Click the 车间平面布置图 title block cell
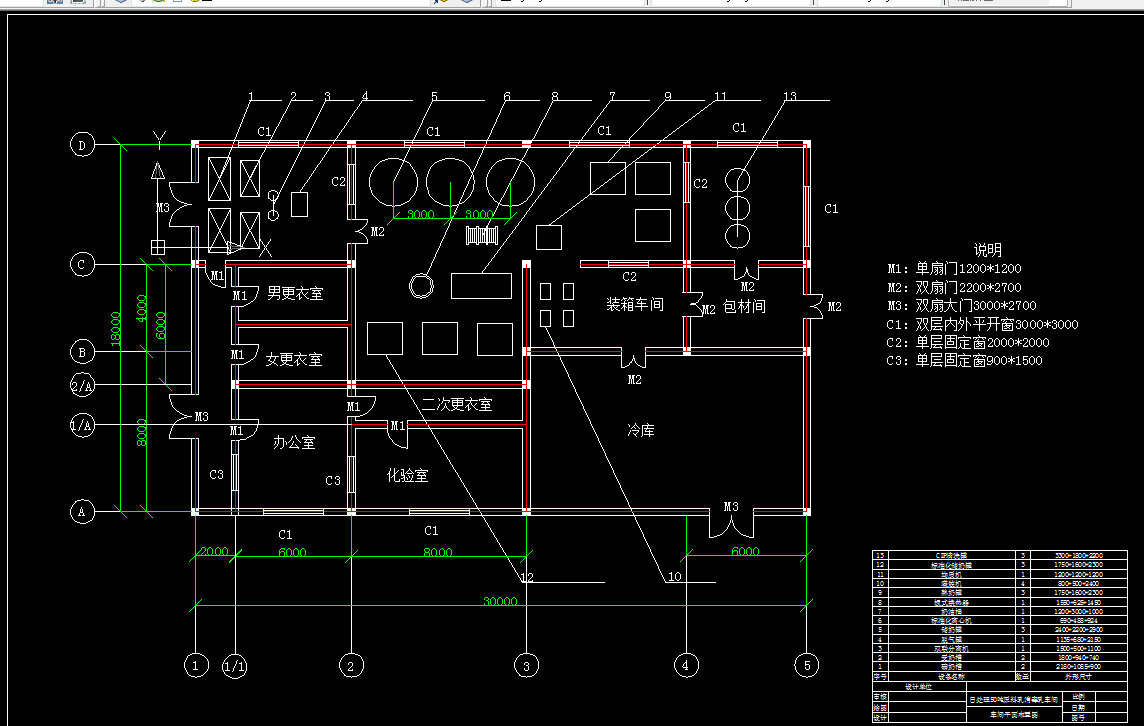 coord(1014,715)
